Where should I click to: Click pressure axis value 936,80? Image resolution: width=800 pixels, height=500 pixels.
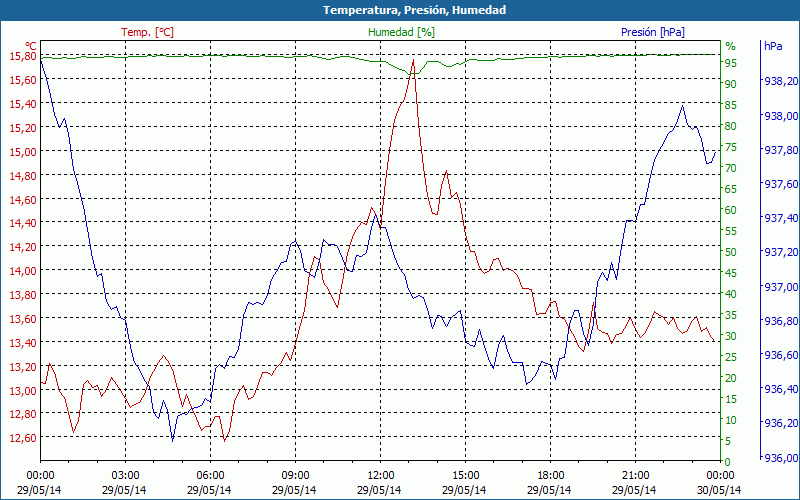(781, 321)
